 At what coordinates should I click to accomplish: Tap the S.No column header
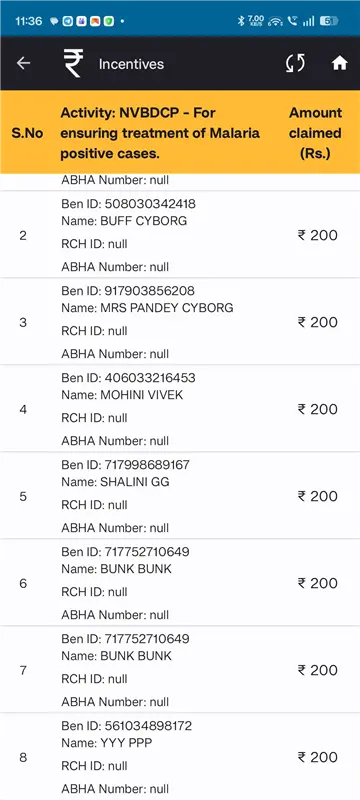click(27, 133)
